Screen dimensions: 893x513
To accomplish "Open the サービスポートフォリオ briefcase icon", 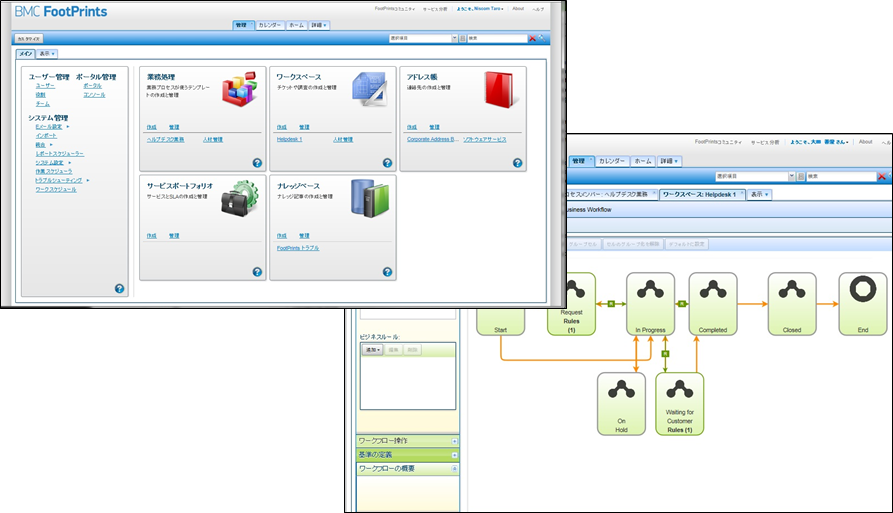I will coord(240,198).
